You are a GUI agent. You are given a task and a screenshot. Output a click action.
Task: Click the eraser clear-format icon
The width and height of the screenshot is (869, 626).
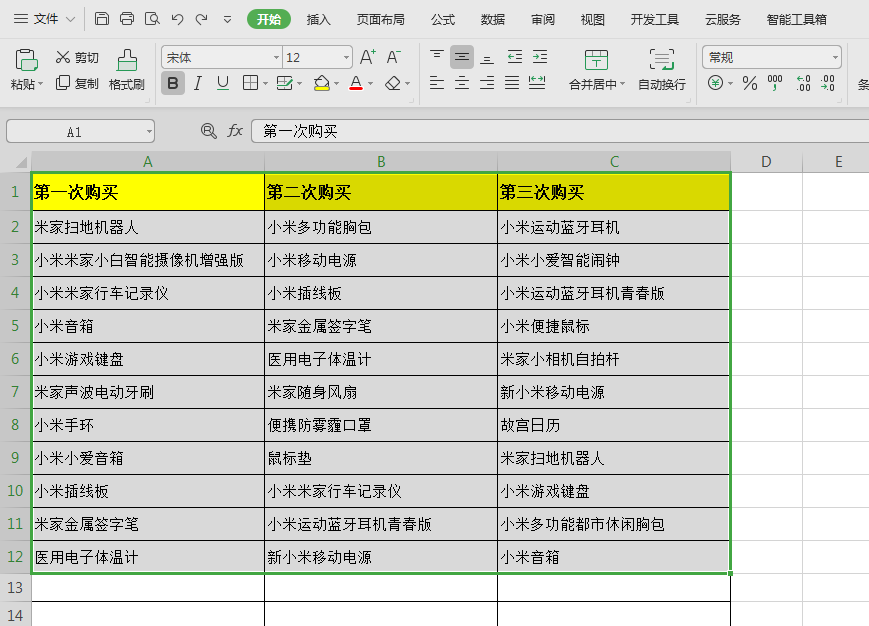(393, 84)
